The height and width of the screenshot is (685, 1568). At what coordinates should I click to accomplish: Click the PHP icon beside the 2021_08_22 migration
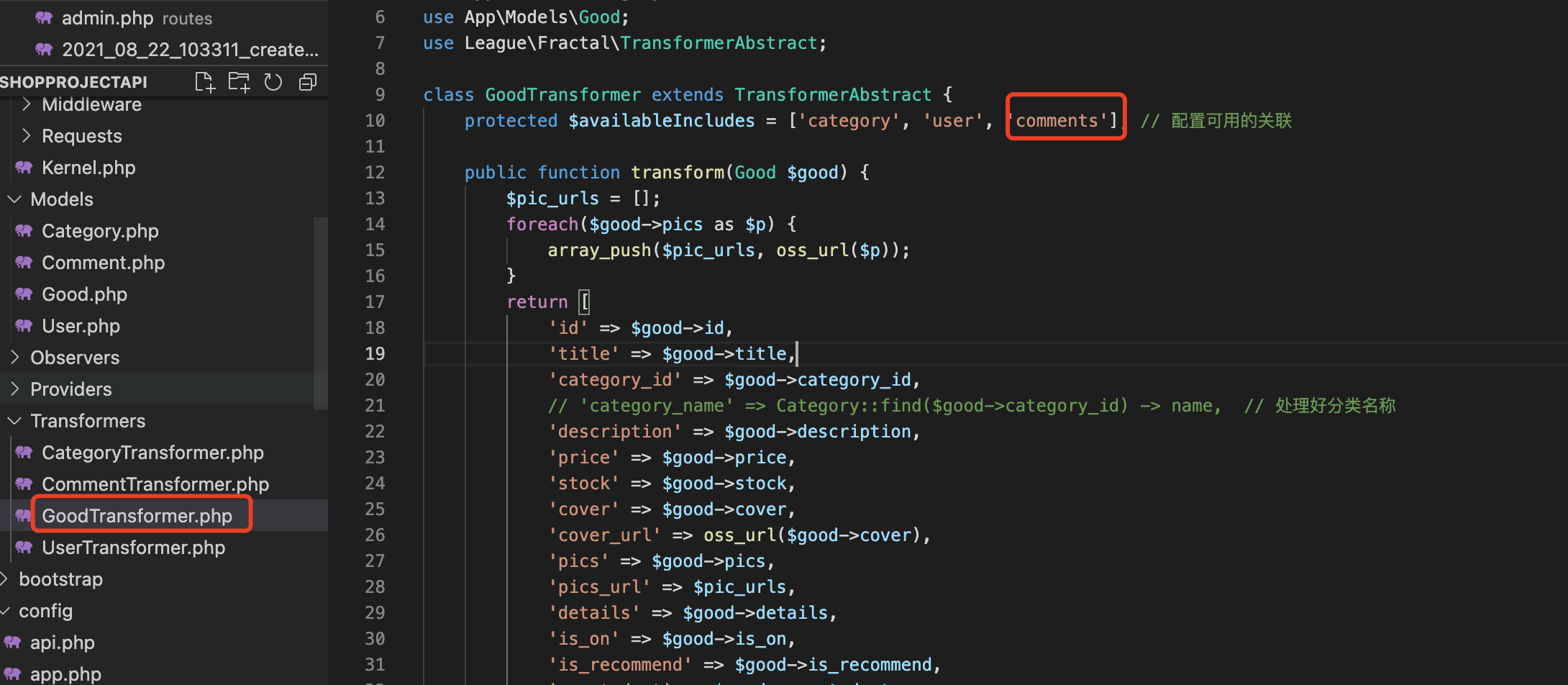tap(45, 50)
